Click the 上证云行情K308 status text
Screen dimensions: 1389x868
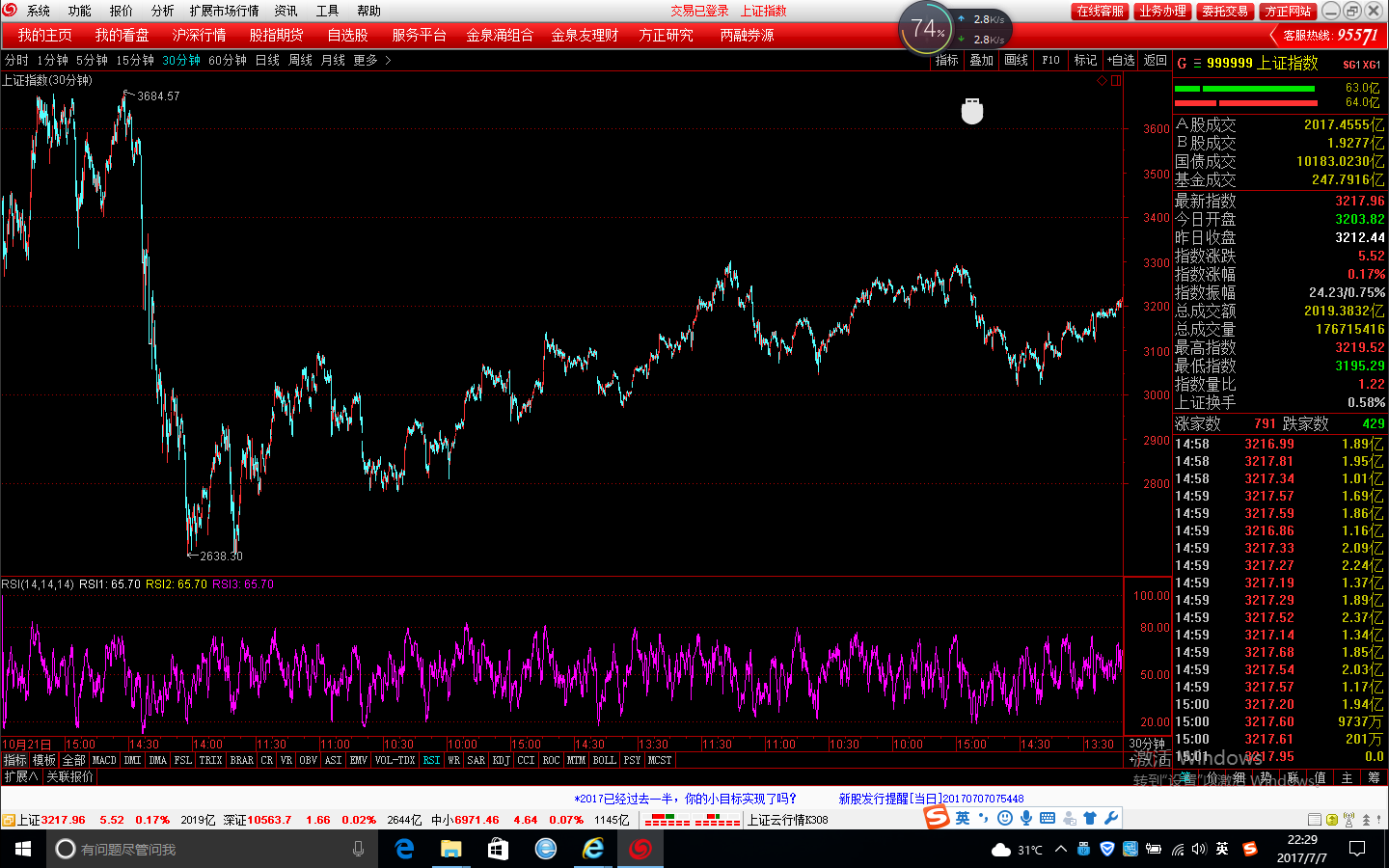point(787,820)
